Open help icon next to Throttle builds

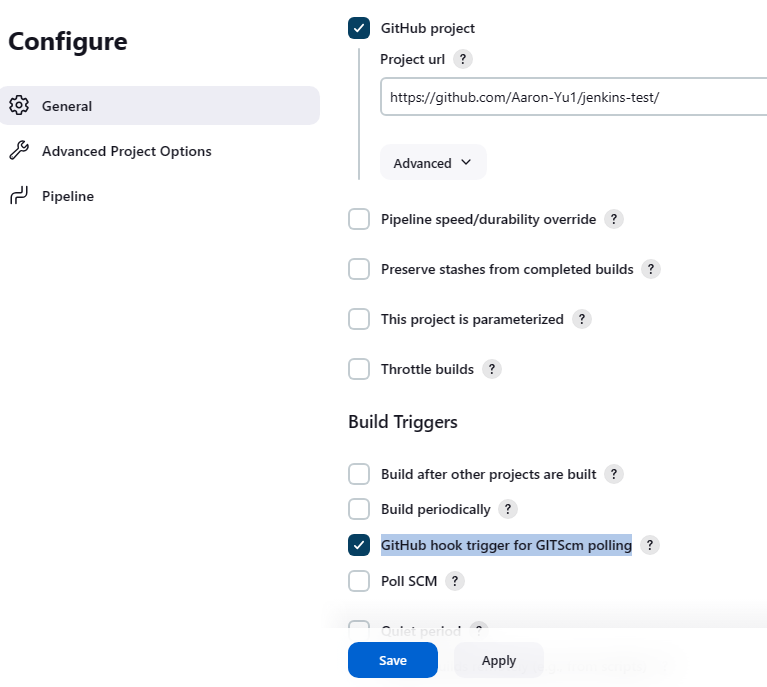click(x=492, y=369)
